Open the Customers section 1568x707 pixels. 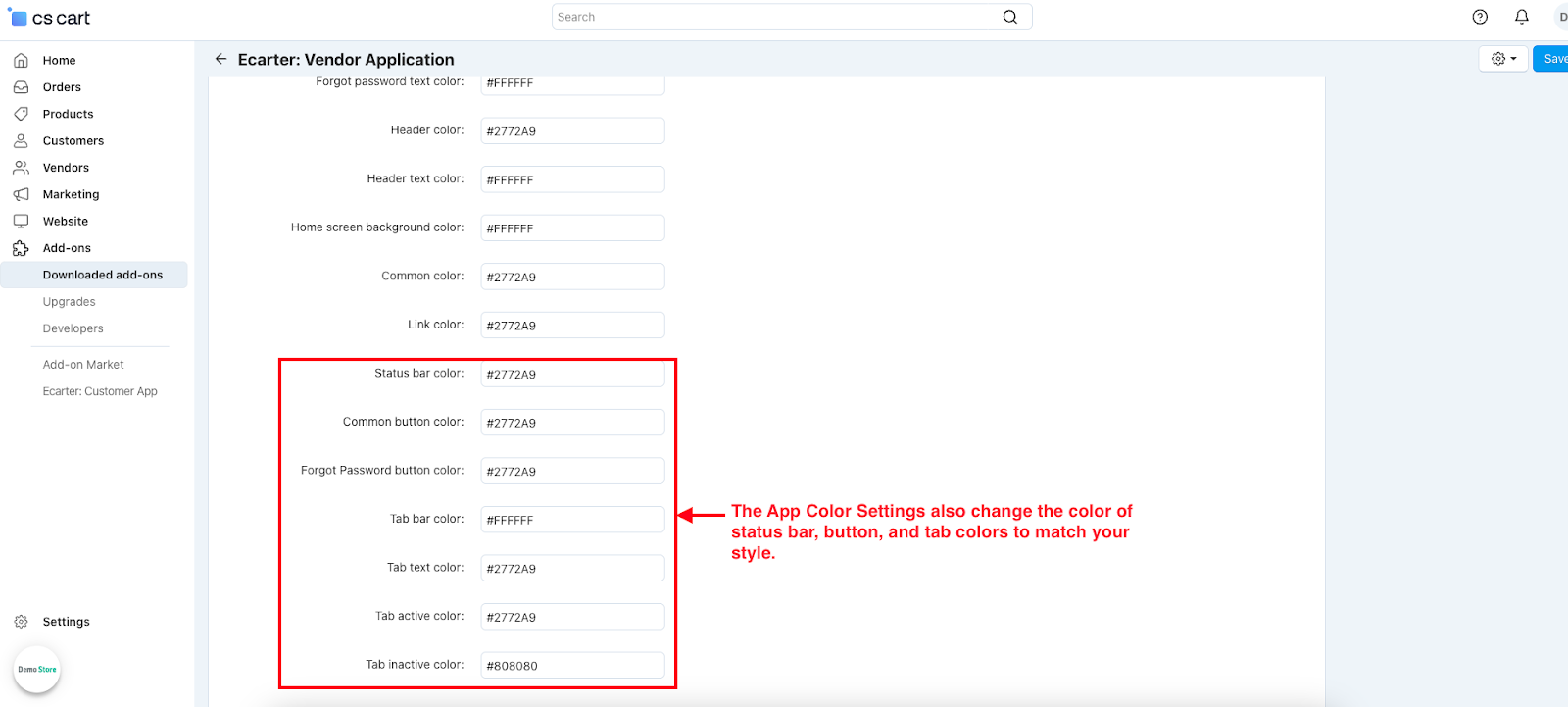73,141
